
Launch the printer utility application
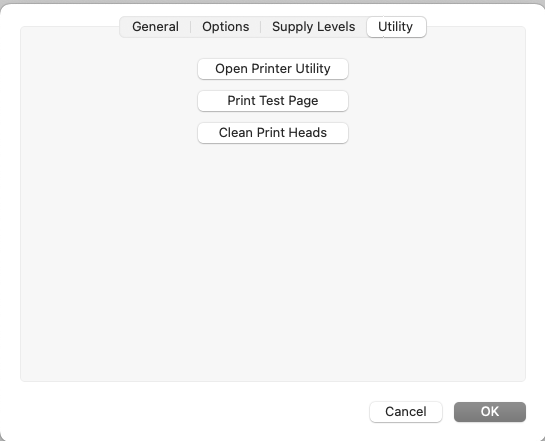point(273,69)
